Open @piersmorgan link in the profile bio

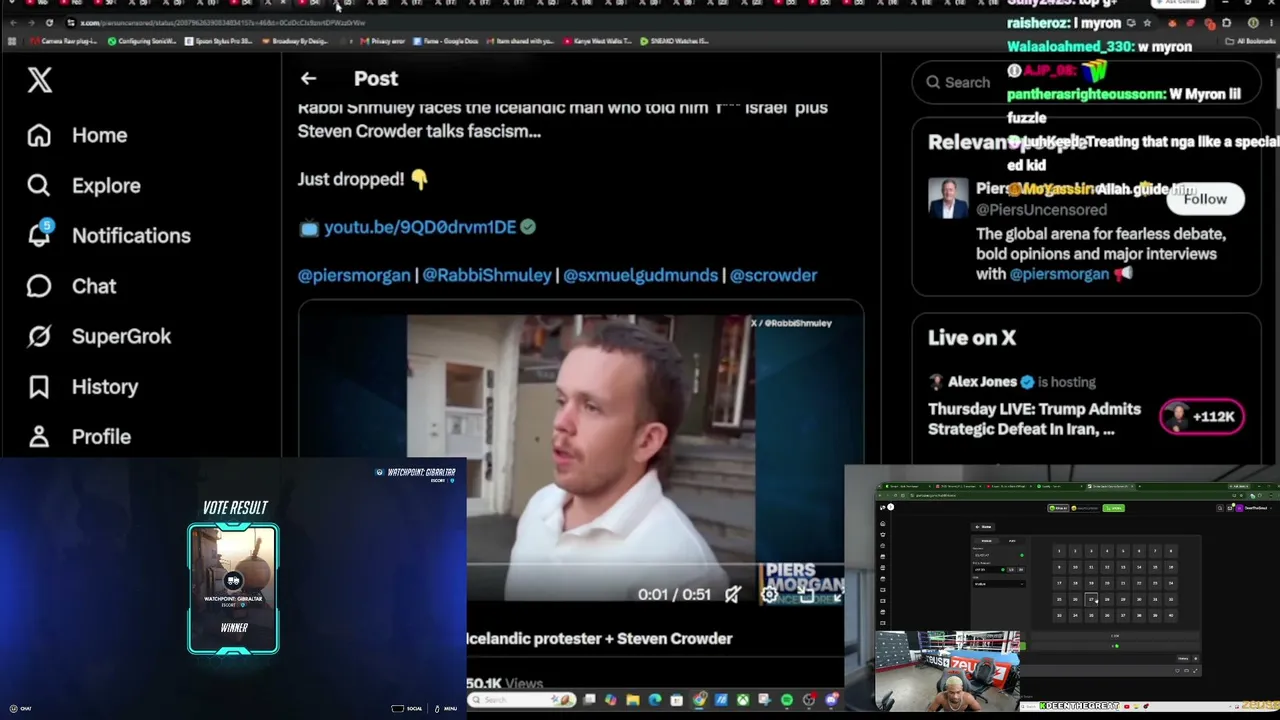[x=1059, y=274]
